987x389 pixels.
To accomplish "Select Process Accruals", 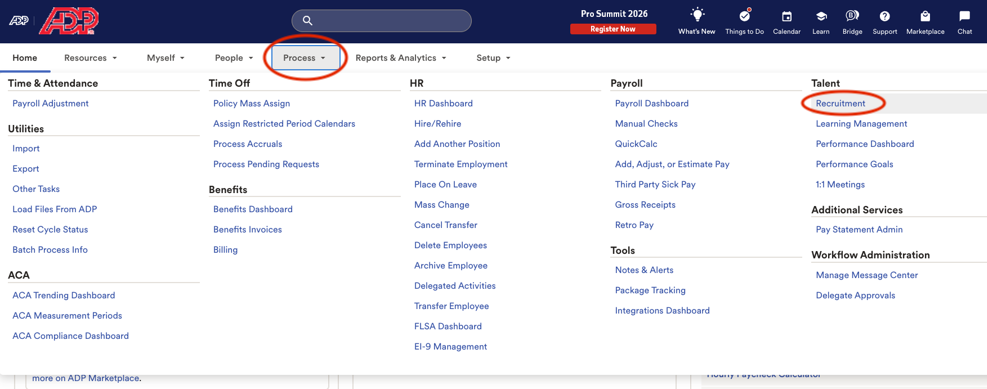I will [x=248, y=144].
